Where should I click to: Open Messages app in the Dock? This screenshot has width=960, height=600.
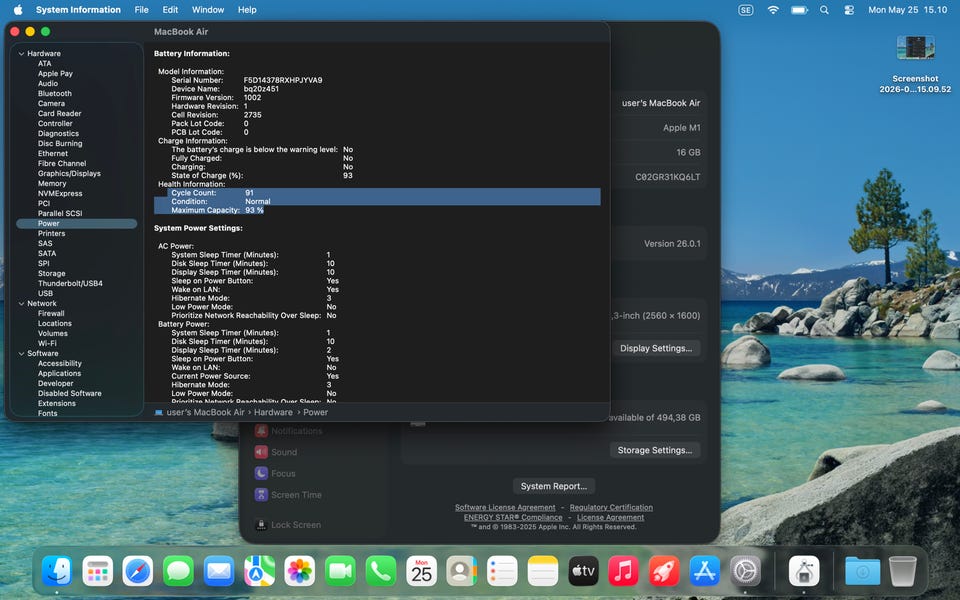[x=178, y=571]
